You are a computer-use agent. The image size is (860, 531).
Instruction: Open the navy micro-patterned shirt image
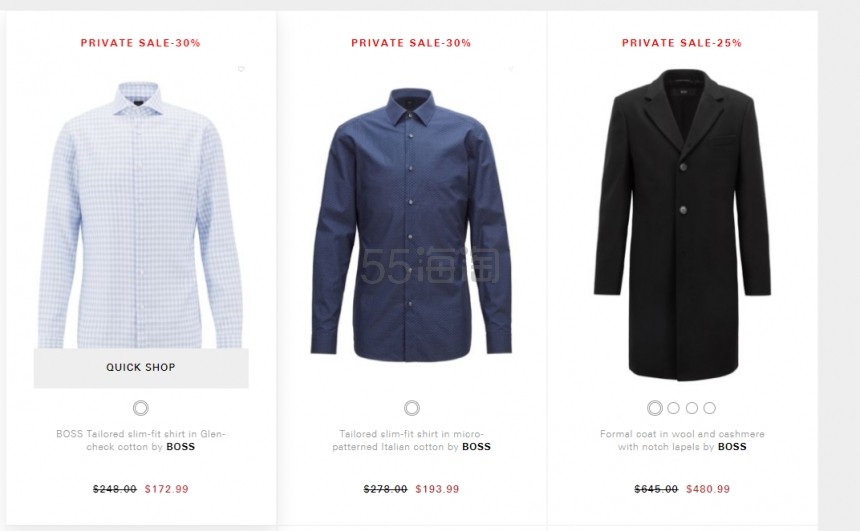(411, 225)
